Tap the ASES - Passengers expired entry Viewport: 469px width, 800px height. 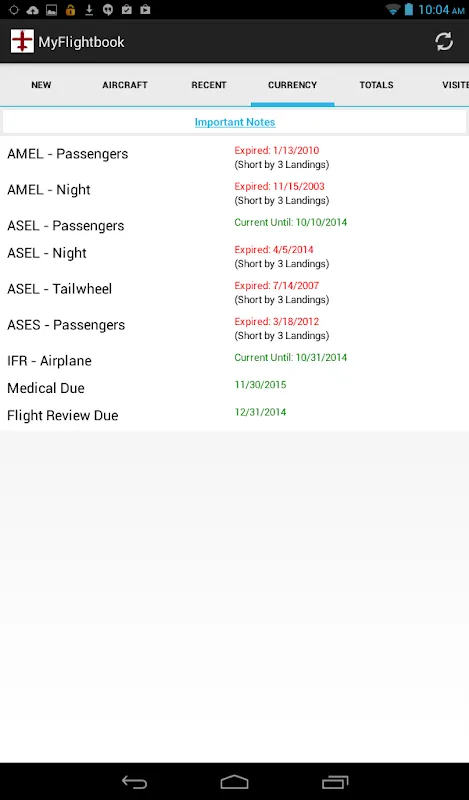coord(234,328)
